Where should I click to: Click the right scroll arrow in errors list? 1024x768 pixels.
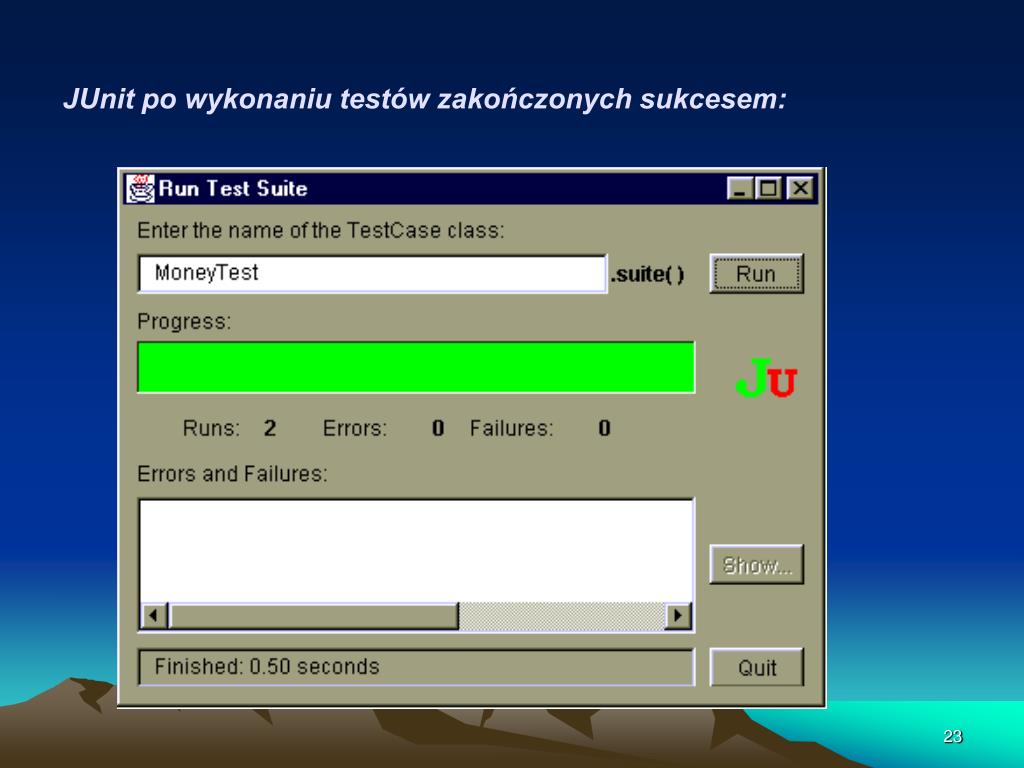678,616
